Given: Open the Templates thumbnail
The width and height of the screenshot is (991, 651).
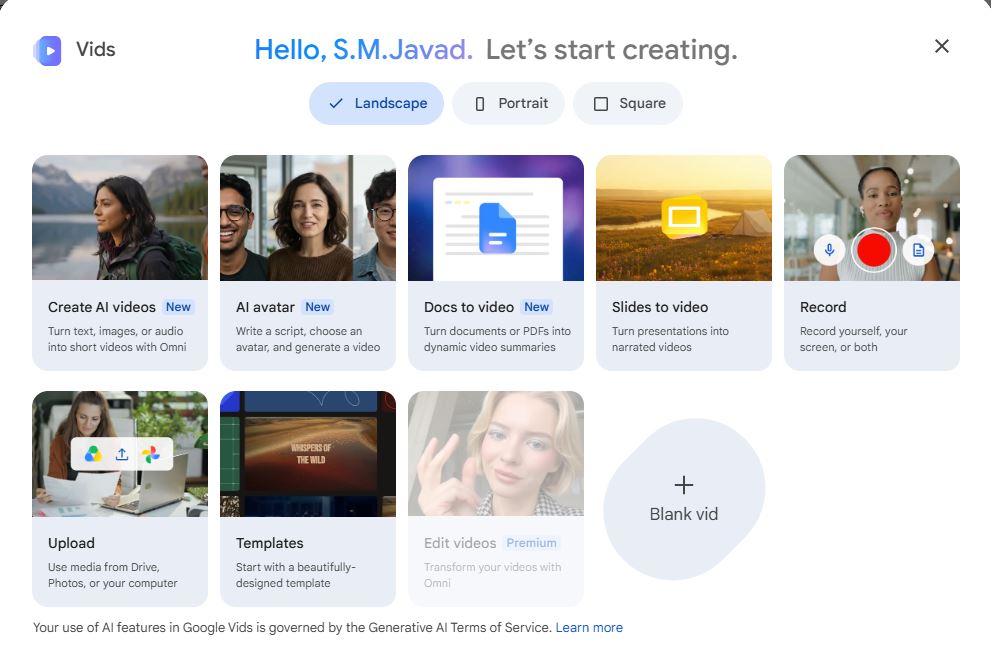Looking at the screenshot, I should (308, 454).
